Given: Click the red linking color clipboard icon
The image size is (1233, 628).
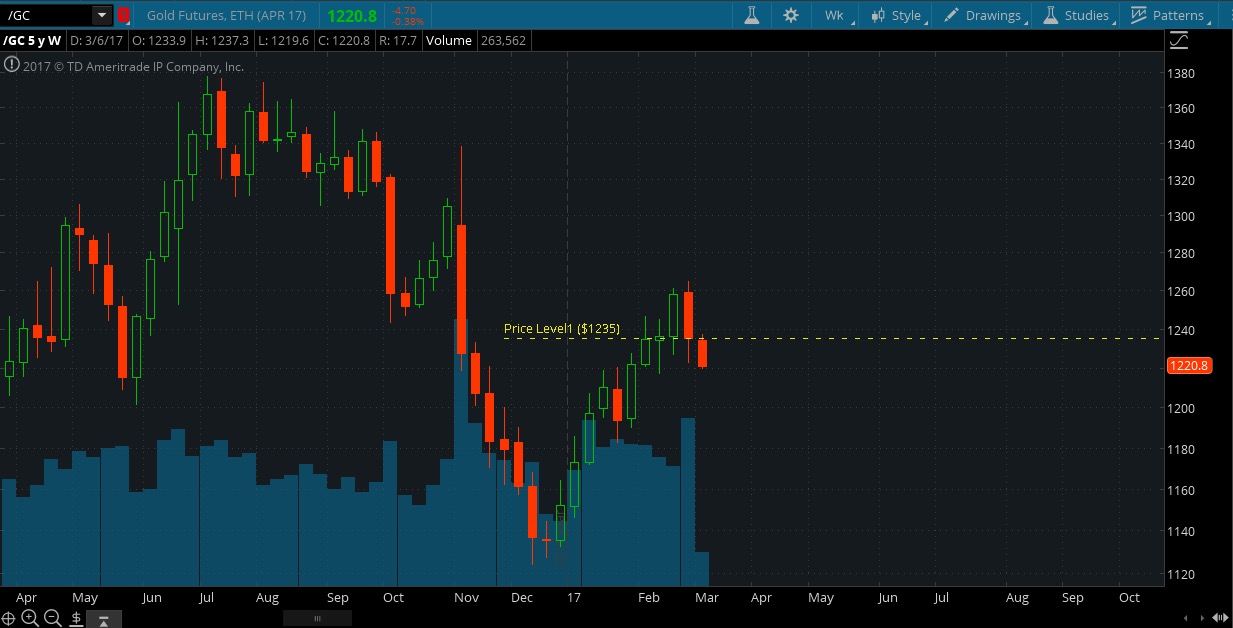Looking at the screenshot, I should click(124, 15).
